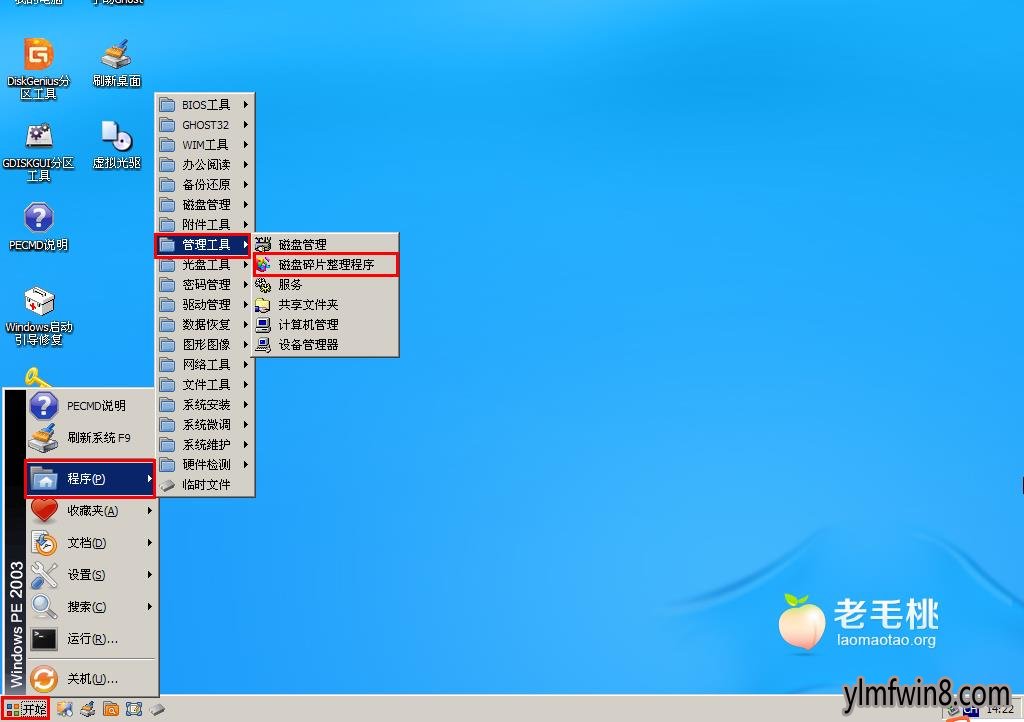Expand the arrow beside 文档(D)
This screenshot has width=1024, height=722.
coord(150,542)
